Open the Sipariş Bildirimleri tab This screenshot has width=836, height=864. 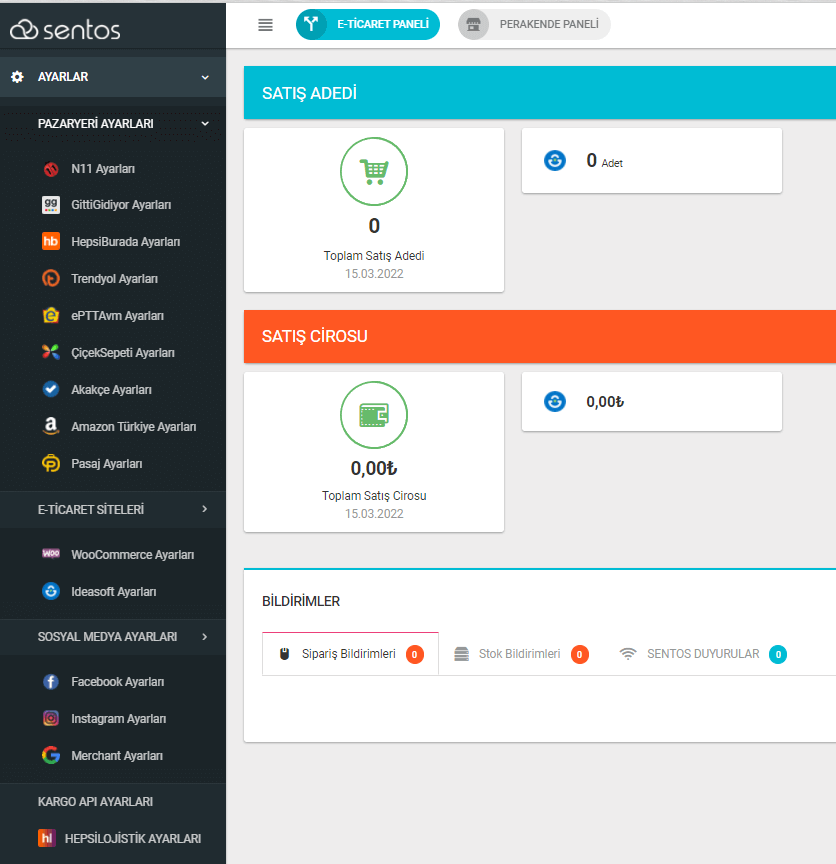click(350, 654)
